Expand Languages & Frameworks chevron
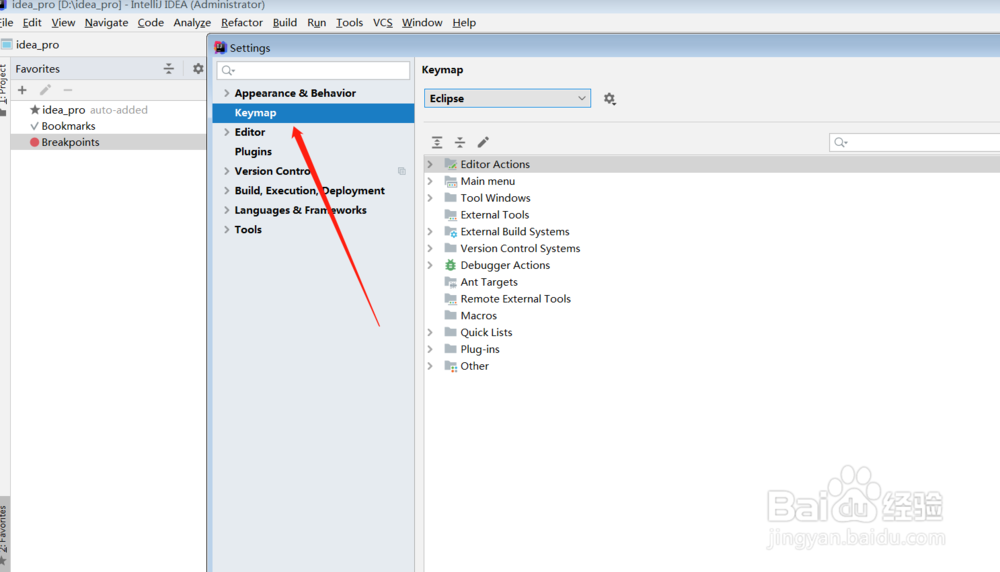This screenshot has height=572, width=1000. (x=226, y=210)
